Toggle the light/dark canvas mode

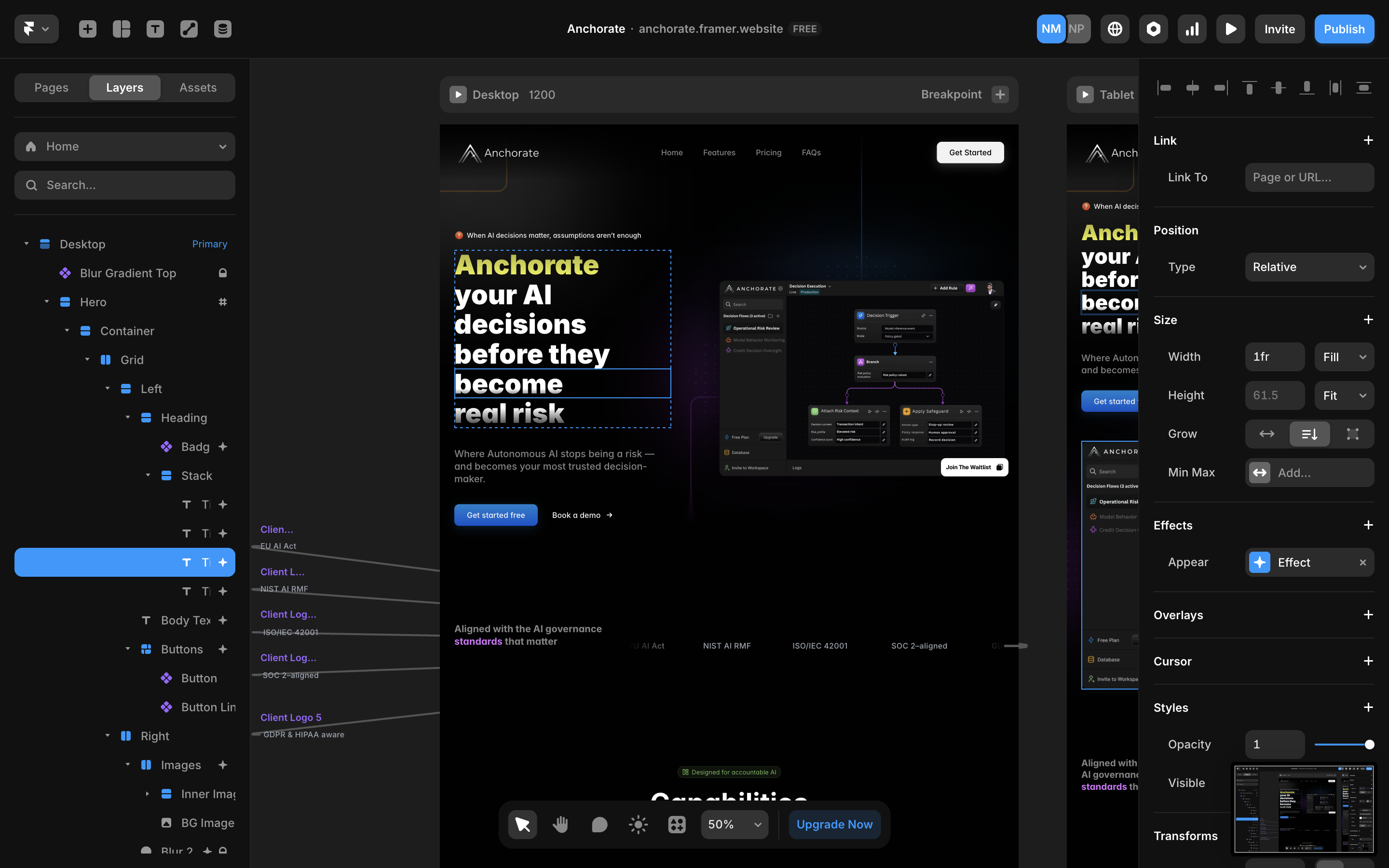tap(638, 825)
